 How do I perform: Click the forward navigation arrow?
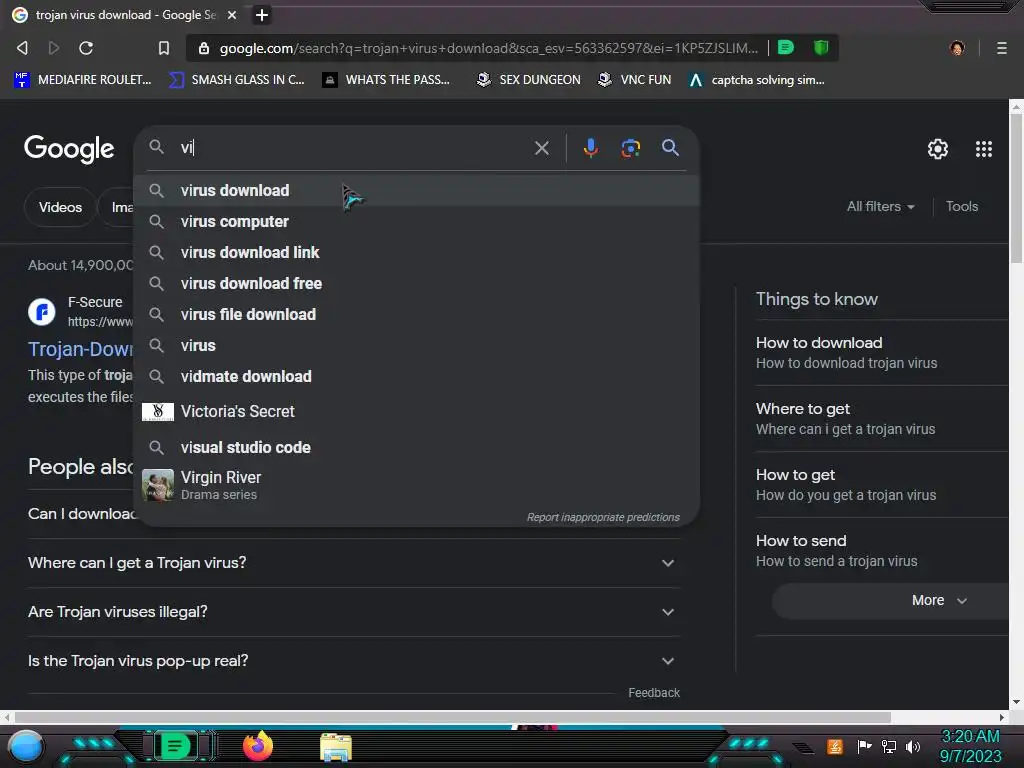click(x=54, y=48)
